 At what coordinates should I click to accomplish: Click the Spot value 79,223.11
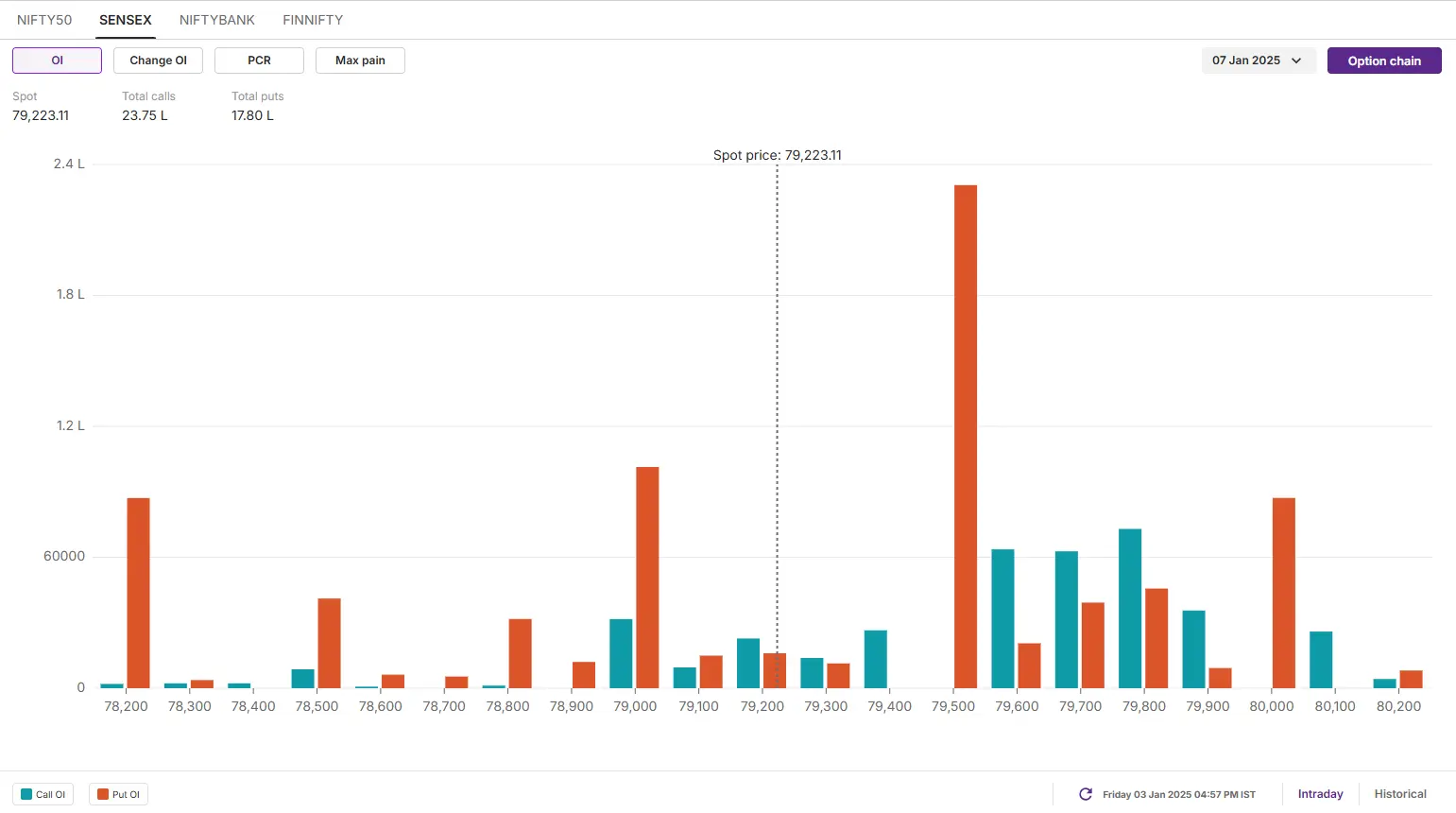41,115
